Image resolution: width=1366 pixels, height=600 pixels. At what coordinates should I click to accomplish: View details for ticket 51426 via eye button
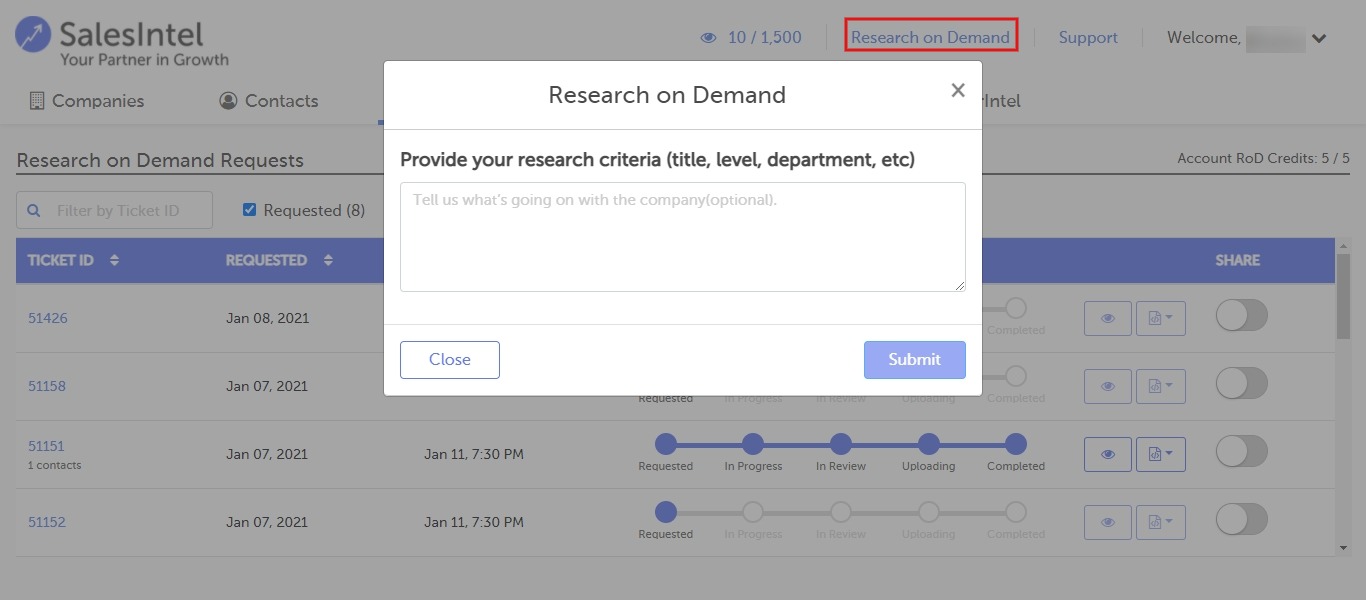(1108, 318)
